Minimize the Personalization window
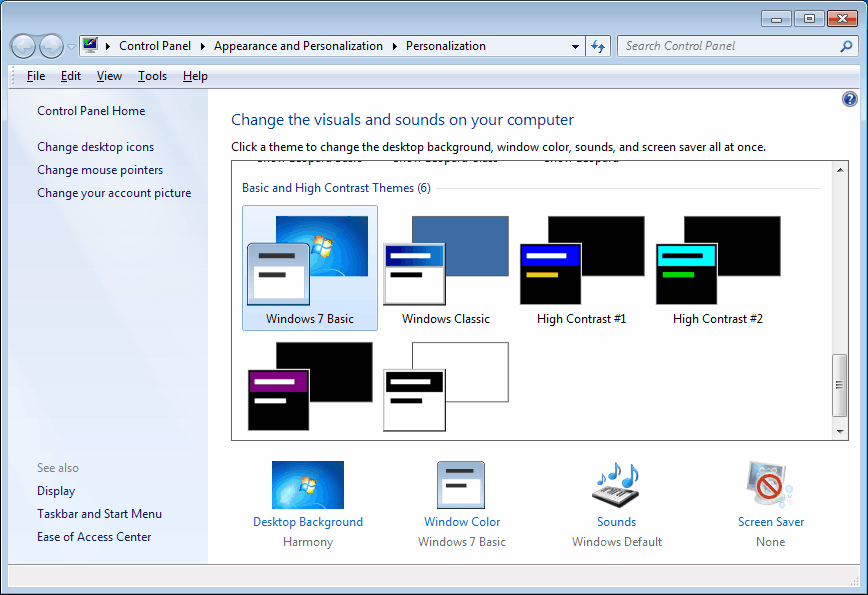 [776, 19]
